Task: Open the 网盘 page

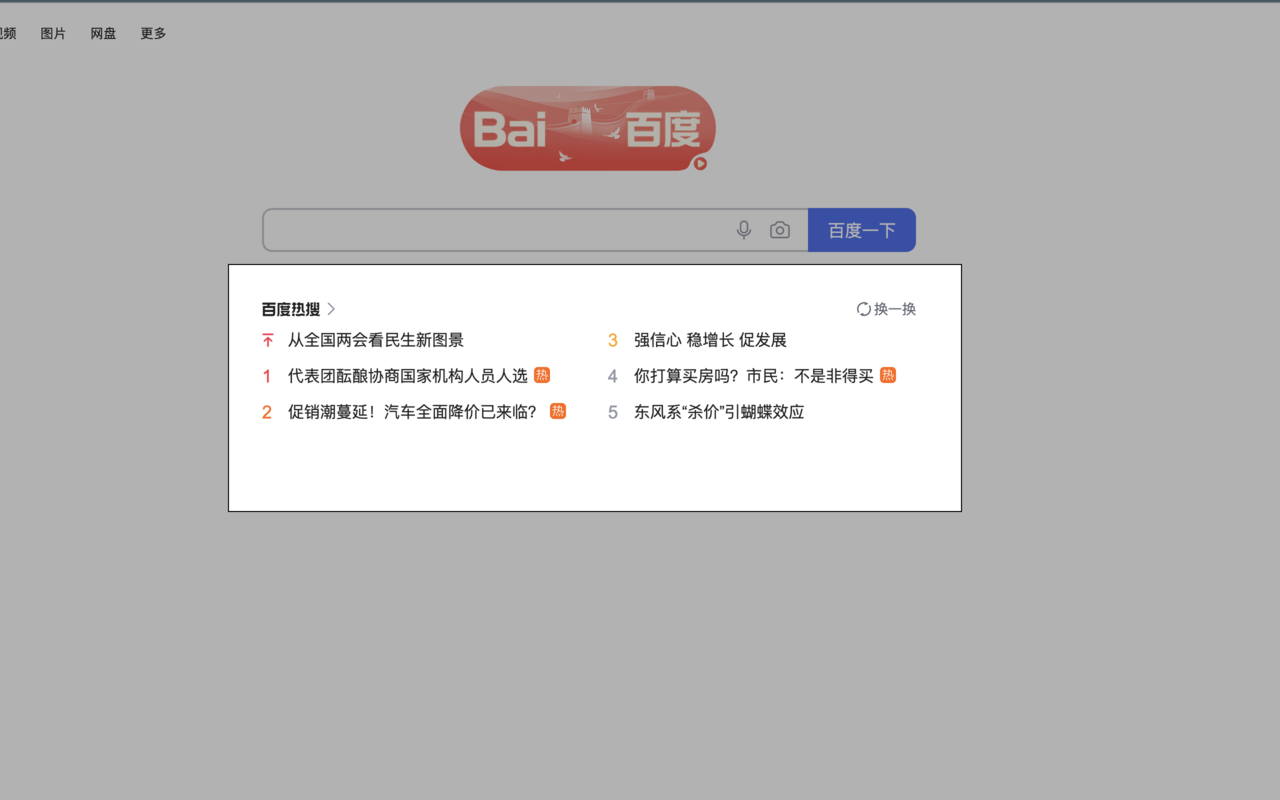Action: coord(102,33)
